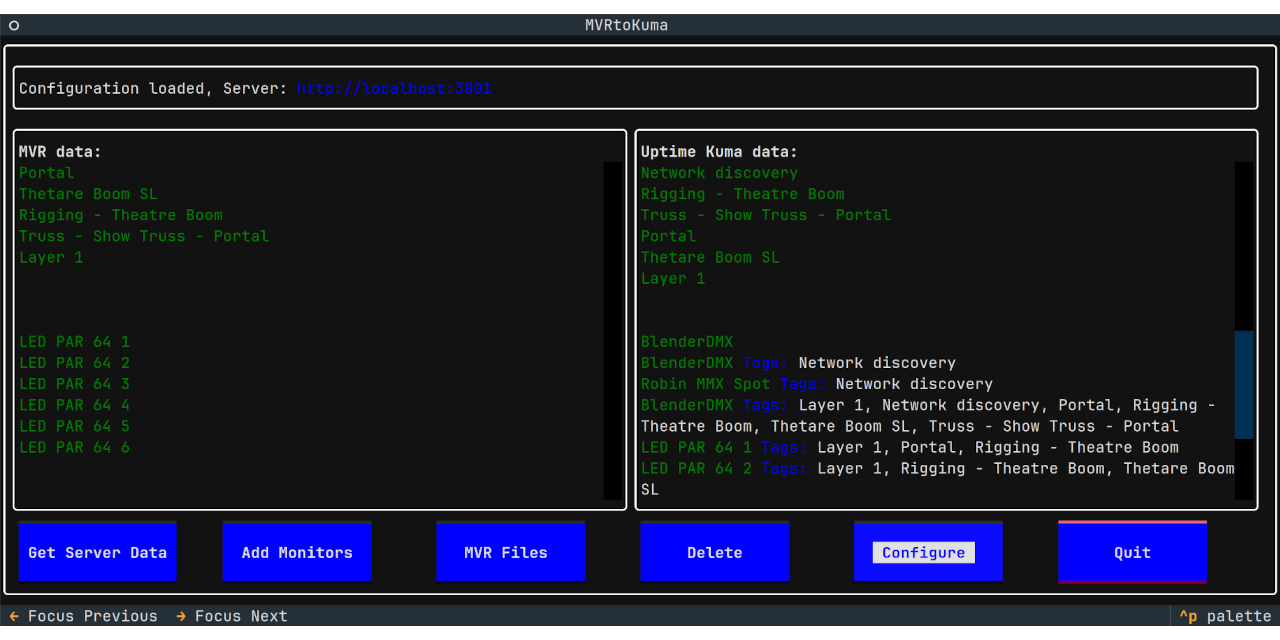Click Focus Next in footer

click(x=240, y=616)
